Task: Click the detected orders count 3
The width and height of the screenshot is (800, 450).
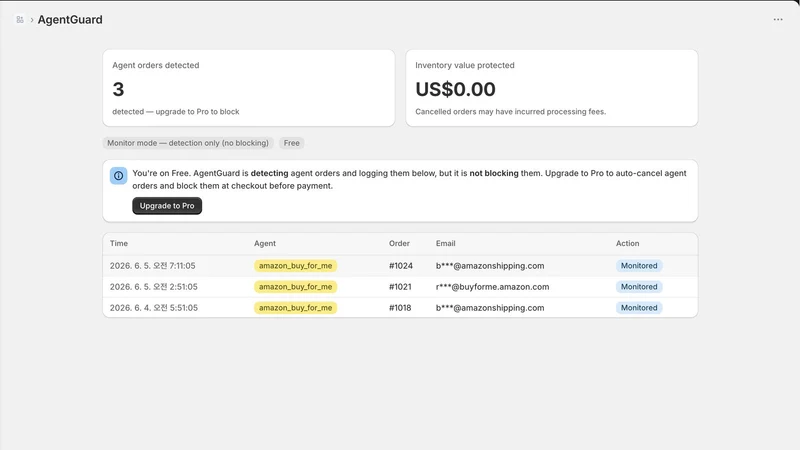Action: coord(118,89)
